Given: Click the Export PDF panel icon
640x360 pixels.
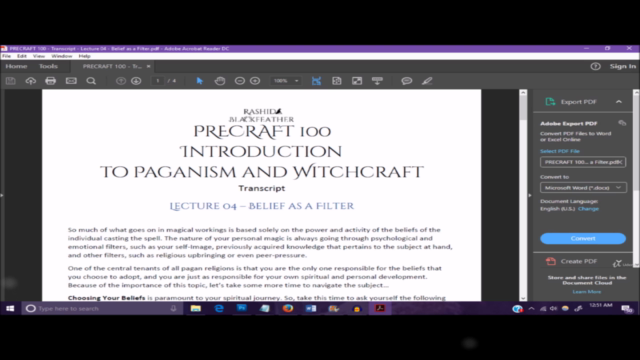Looking at the screenshot, I should (550, 102).
